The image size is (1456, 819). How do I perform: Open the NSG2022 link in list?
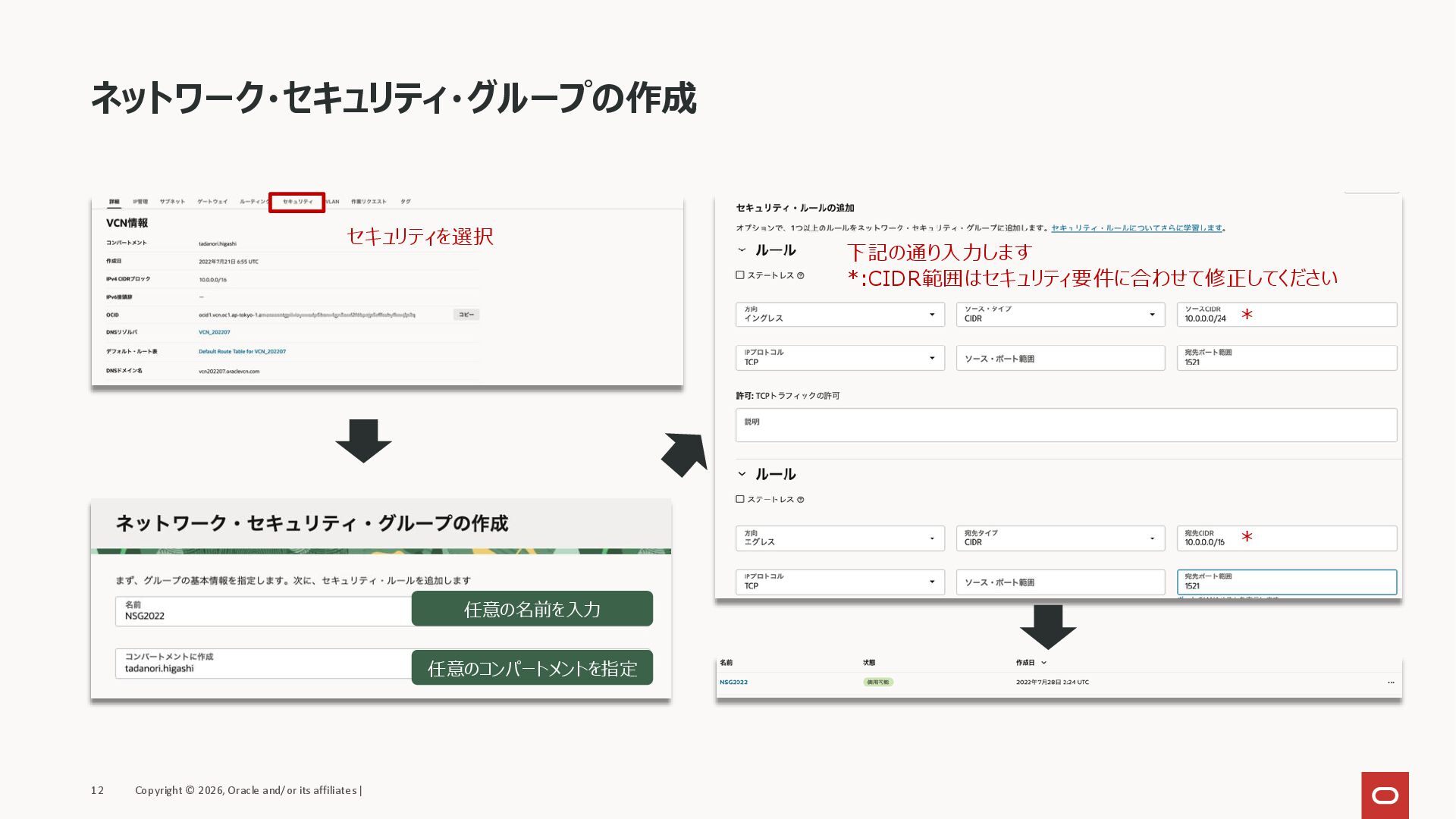click(733, 682)
